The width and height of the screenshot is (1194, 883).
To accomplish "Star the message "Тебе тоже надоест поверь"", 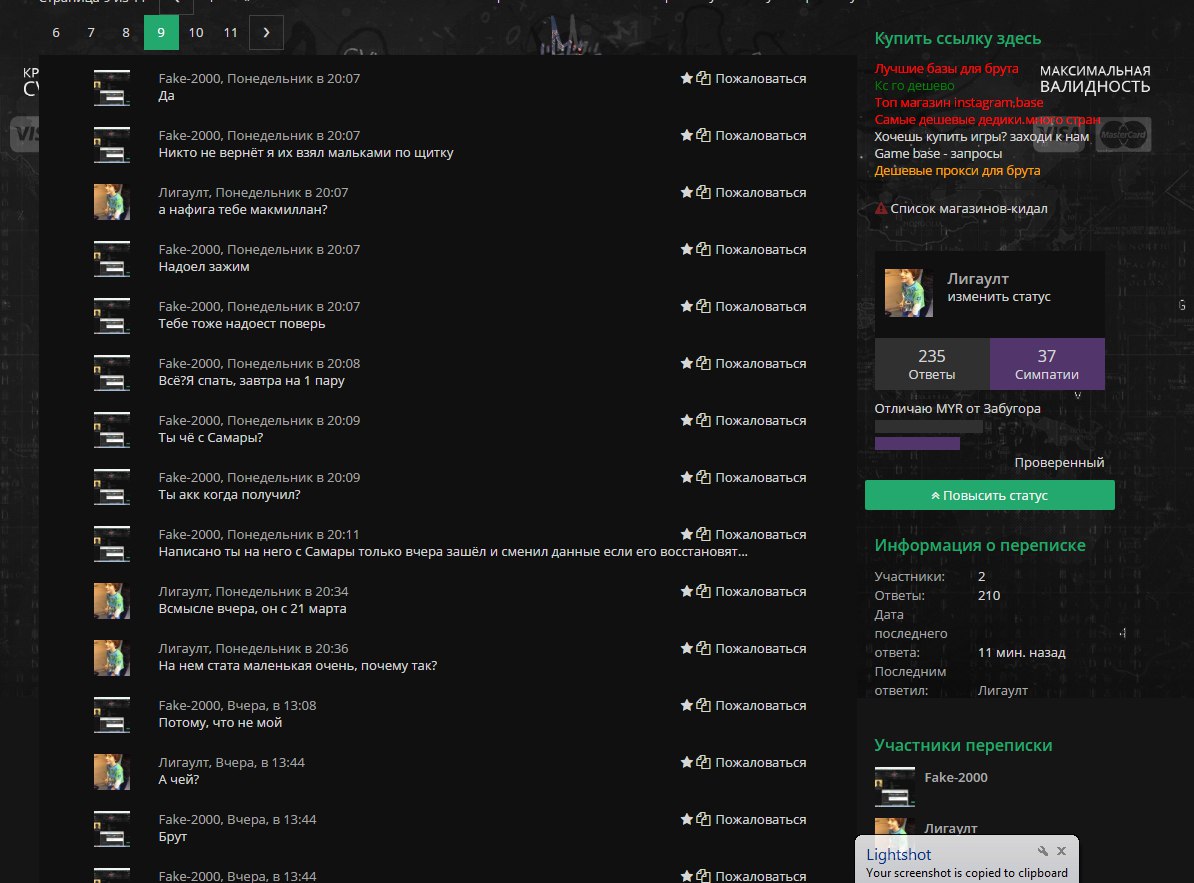I will point(686,306).
